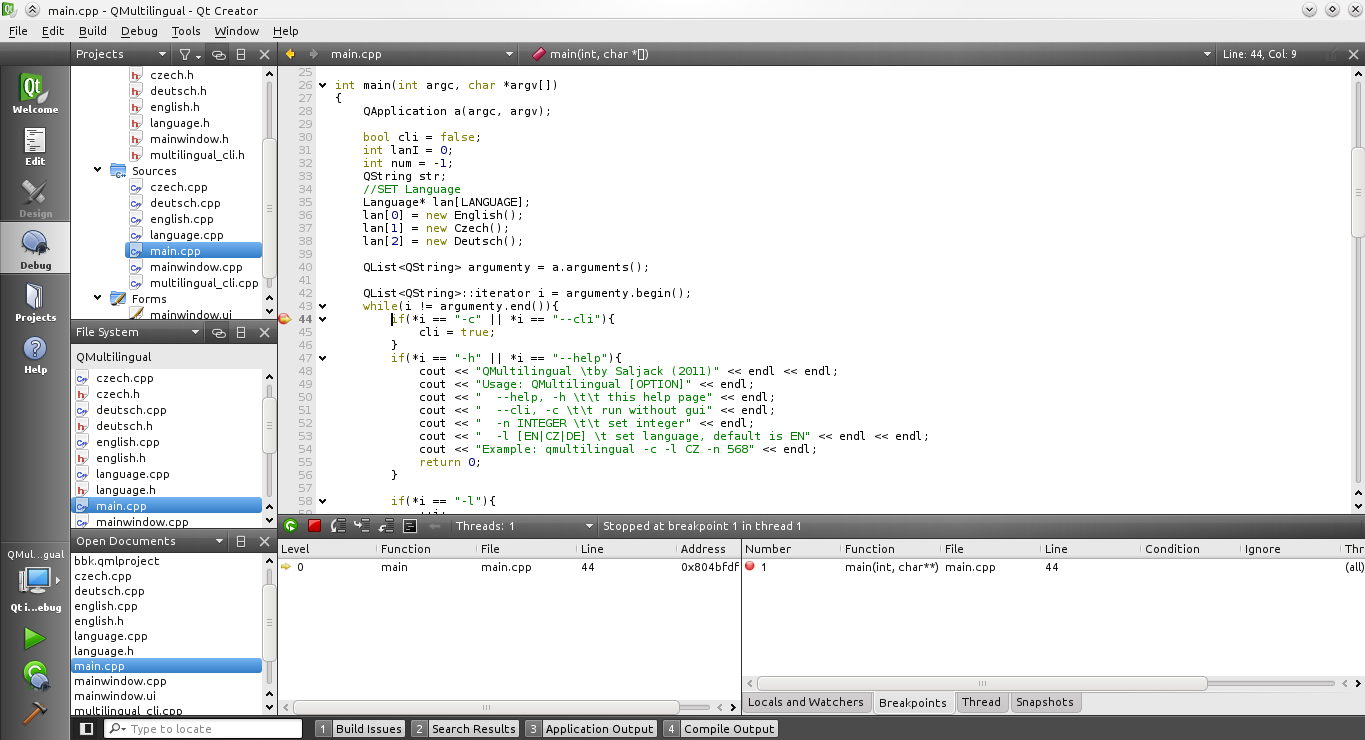This screenshot has width=1365, height=740.
Task: Switch to Edit mode
Action: click(x=35, y=146)
